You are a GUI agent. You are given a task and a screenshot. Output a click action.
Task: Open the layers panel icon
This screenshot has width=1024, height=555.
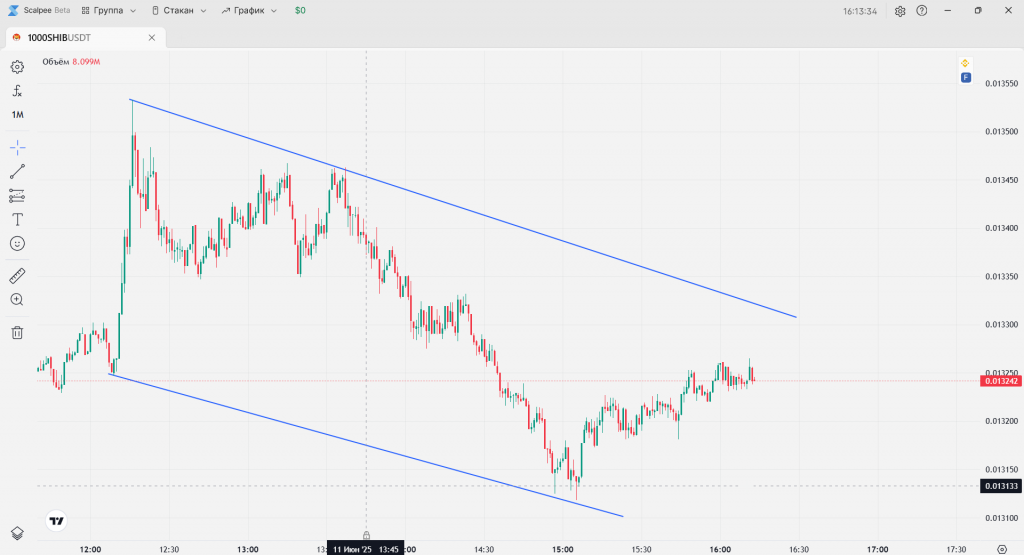tap(17, 533)
